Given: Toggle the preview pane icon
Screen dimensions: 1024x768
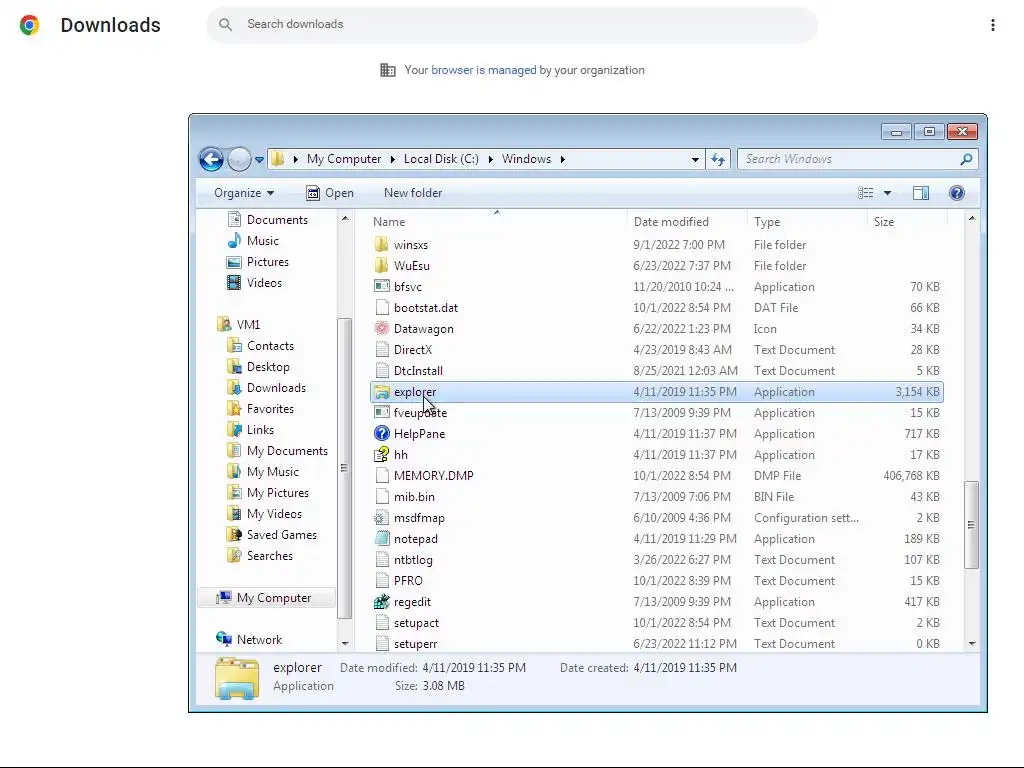Looking at the screenshot, I should pyautogui.click(x=921, y=193).
